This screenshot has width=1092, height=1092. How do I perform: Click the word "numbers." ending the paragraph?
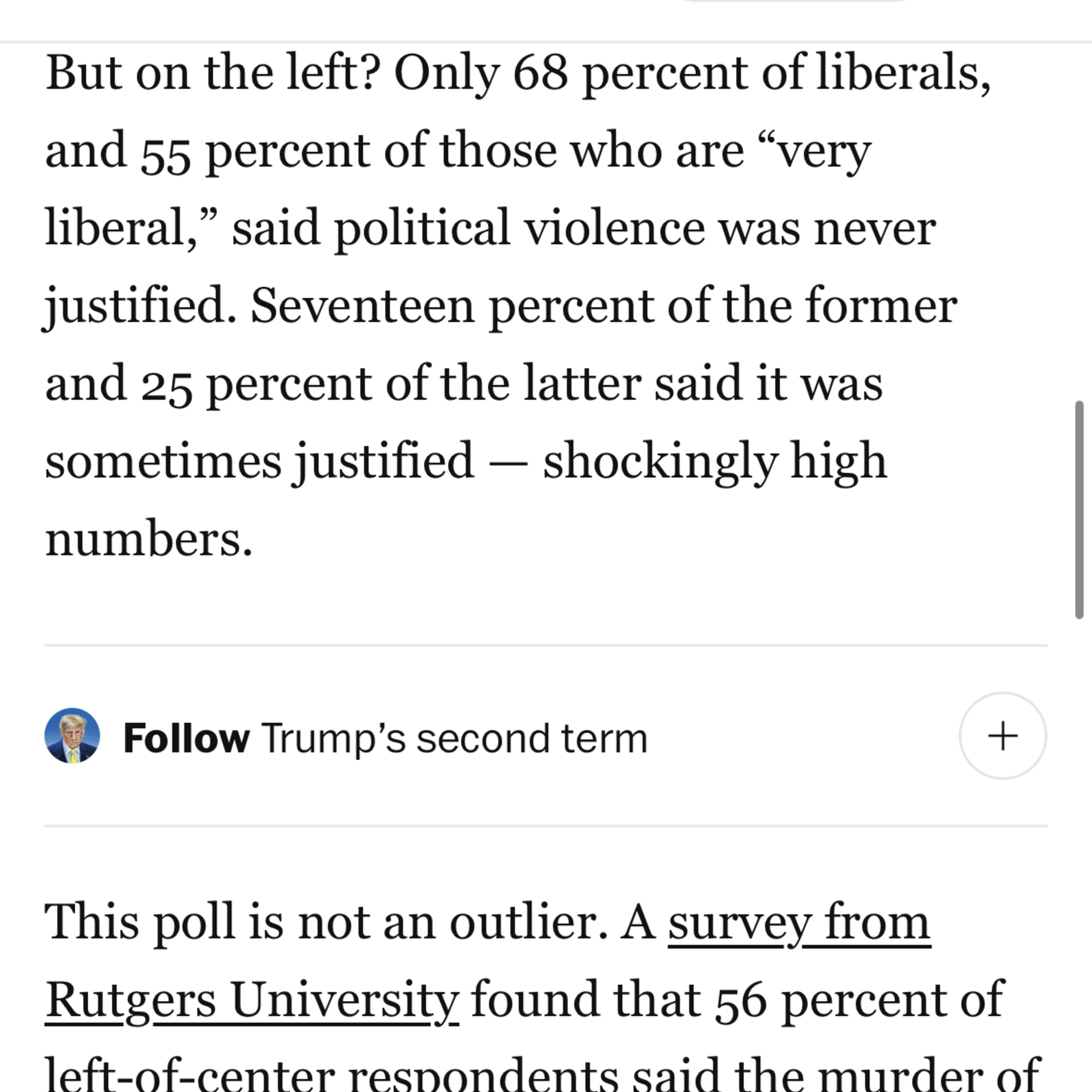tap(149, 539)
